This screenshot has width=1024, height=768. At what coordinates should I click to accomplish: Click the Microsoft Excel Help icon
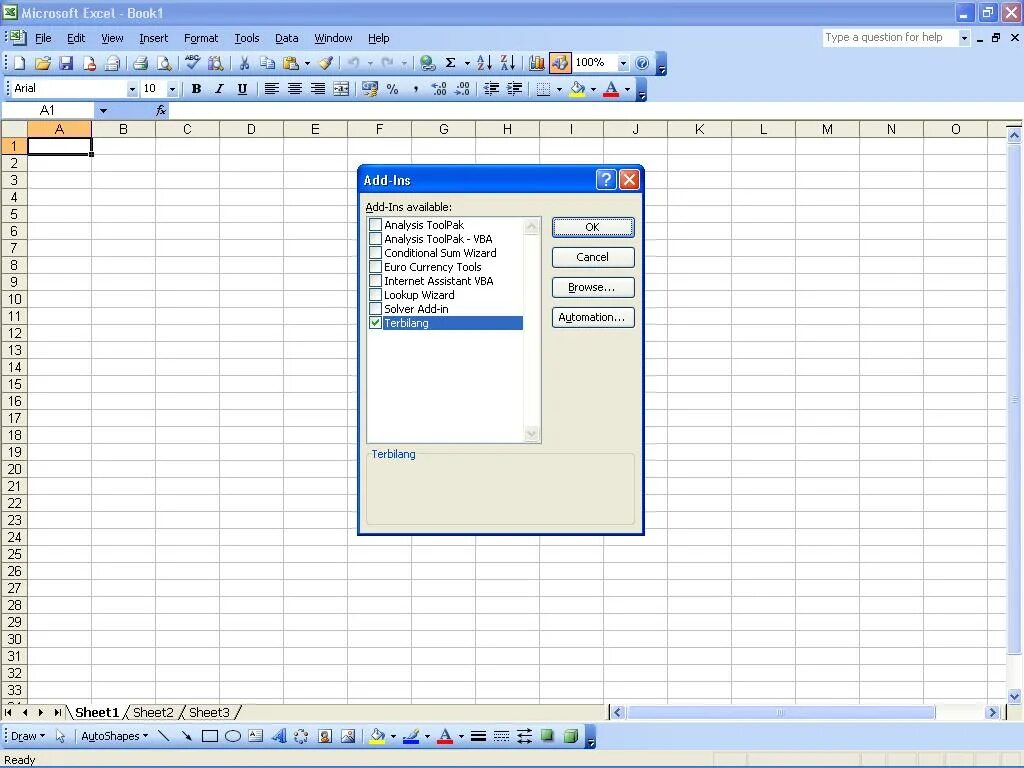coord(643,63)
